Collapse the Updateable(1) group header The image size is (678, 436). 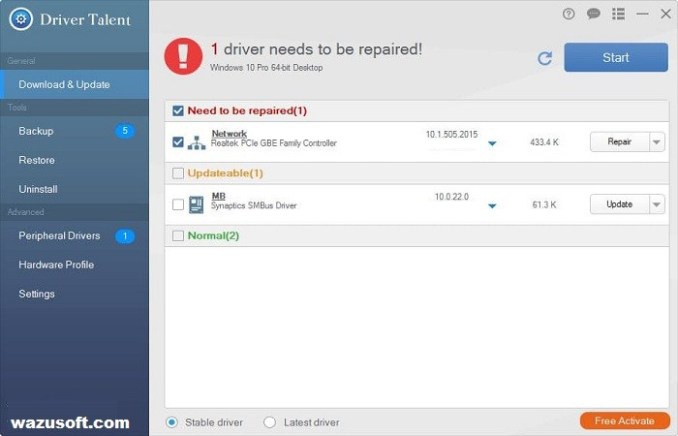tap(416, 173)
